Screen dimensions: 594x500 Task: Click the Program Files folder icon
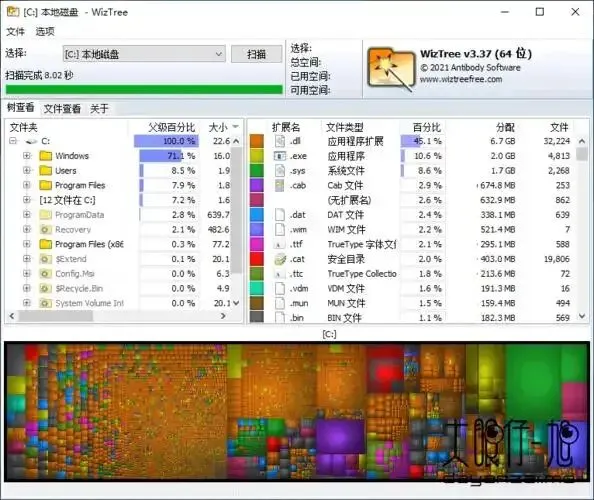coord(45,185)
